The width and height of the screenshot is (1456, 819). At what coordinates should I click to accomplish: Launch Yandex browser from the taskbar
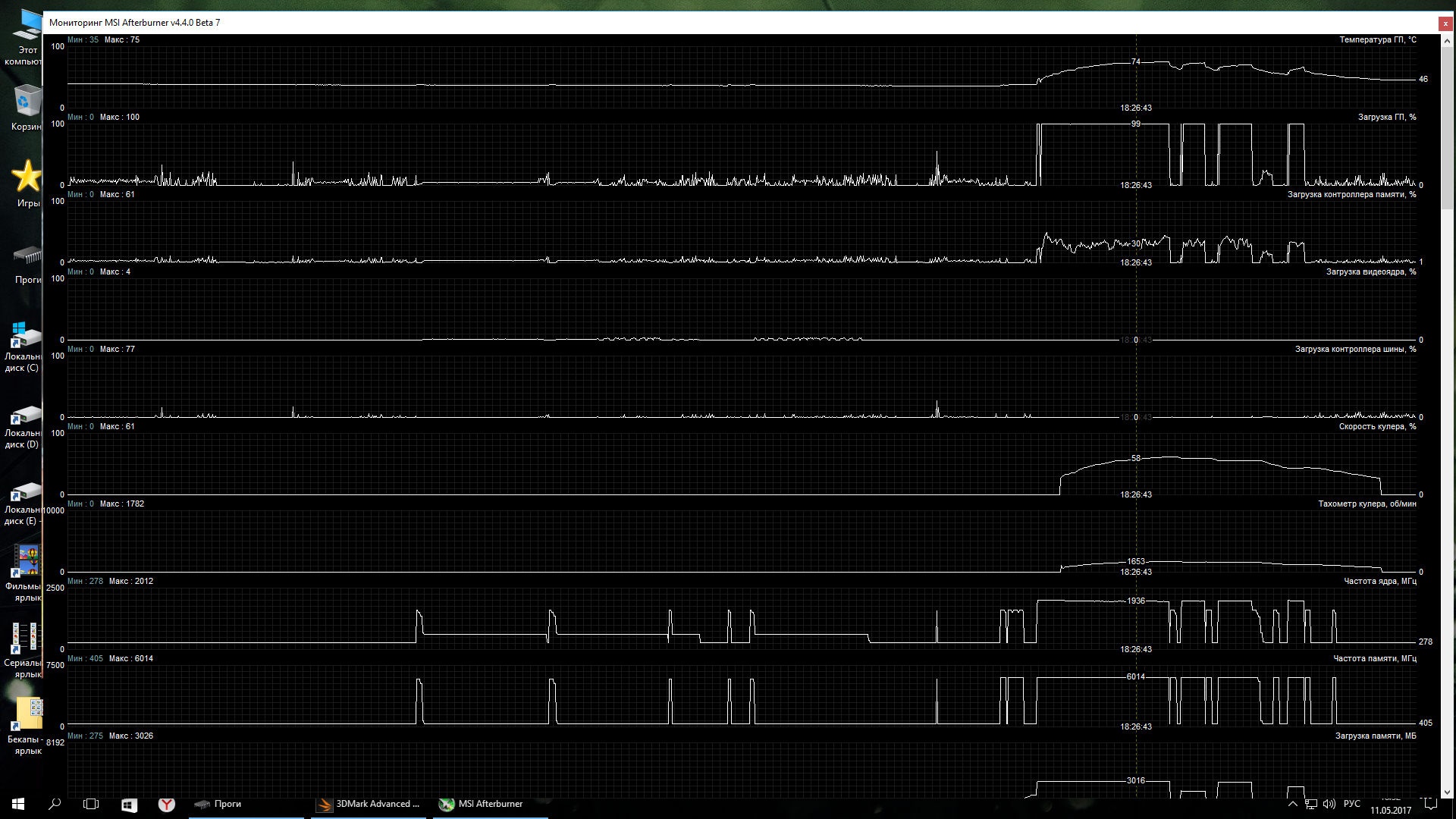(x=166, y=804)
